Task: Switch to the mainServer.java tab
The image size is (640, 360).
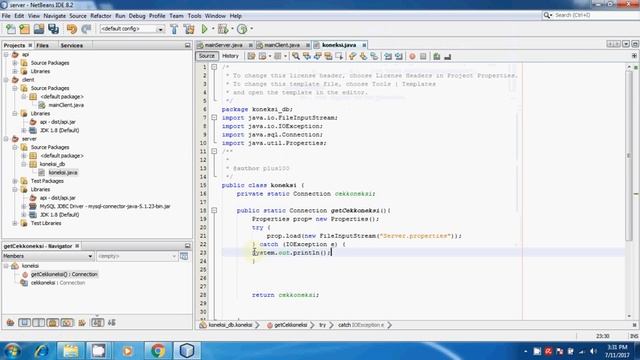Action: 223,45
